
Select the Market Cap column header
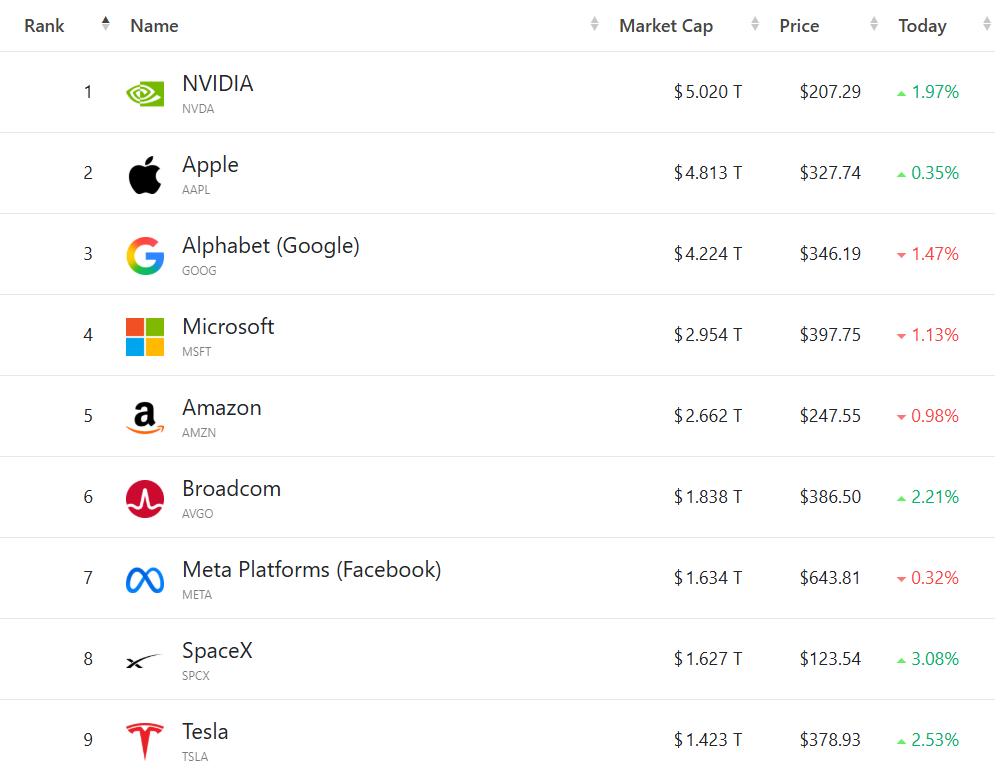pyautogui.click(x=666, y=26)
